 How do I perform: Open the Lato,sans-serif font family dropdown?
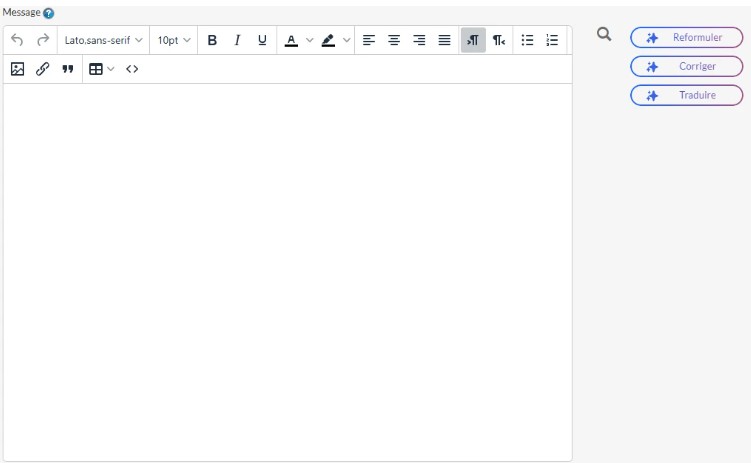(103, 40)
